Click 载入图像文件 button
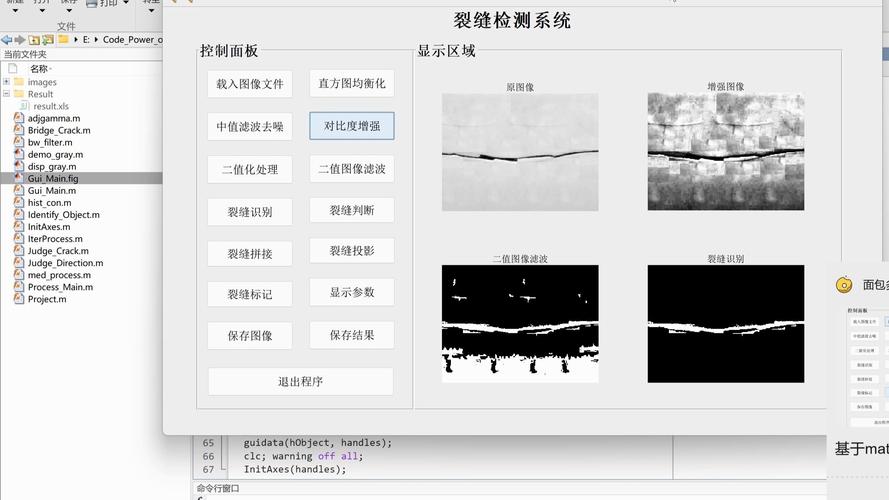Viewport: 889px width, 500px height. click(x=249, y=84)
